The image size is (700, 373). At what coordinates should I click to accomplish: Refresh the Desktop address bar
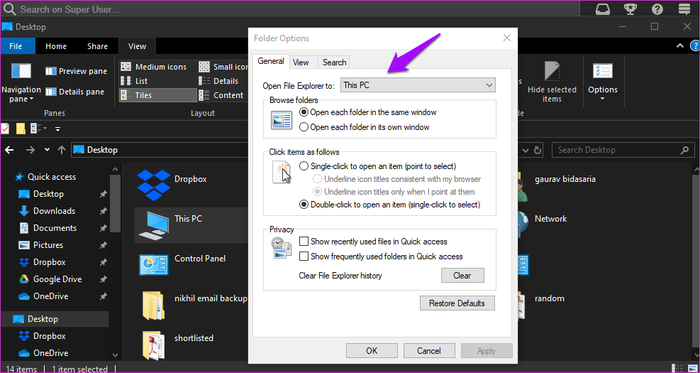pos(538,150)
